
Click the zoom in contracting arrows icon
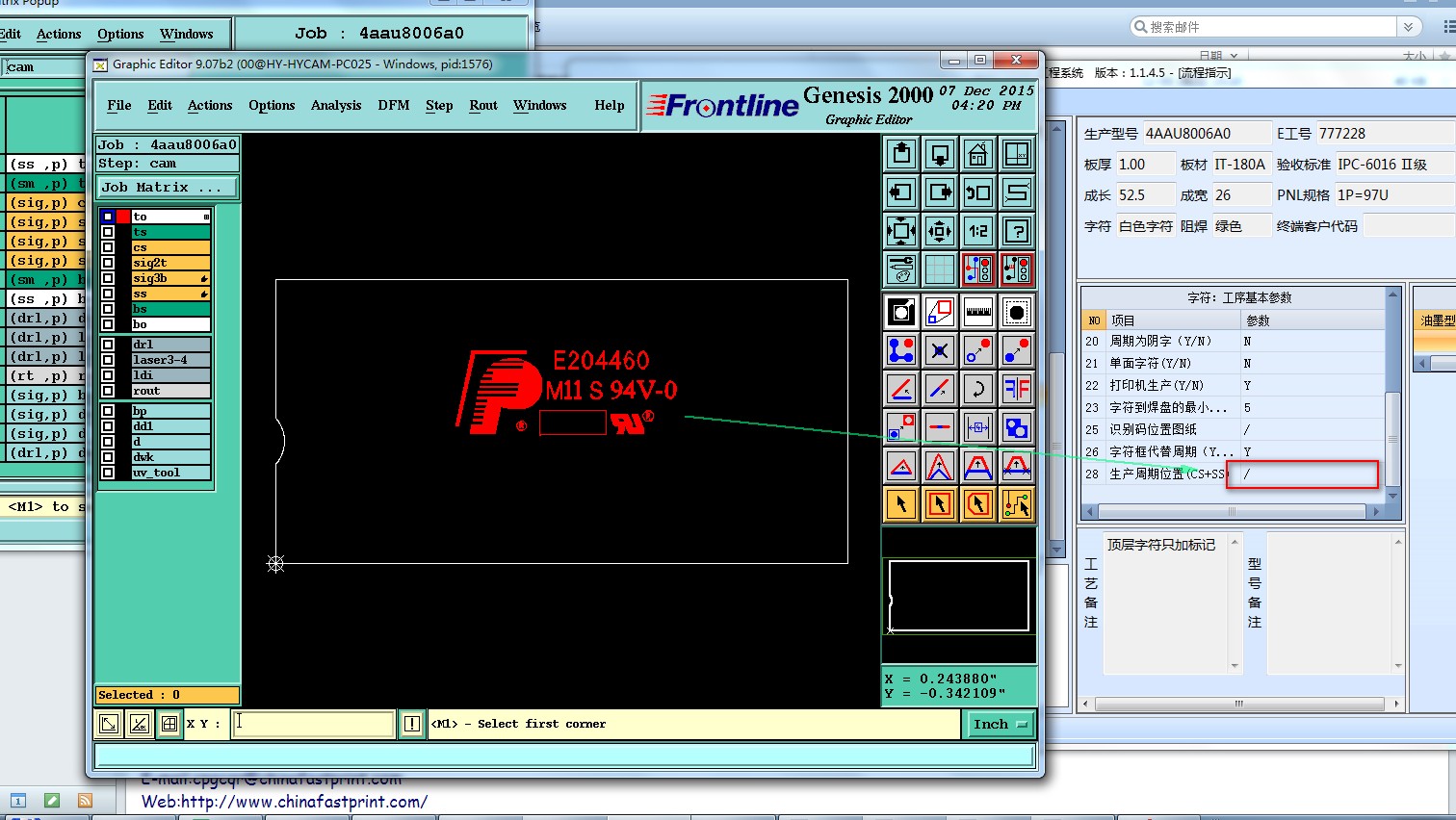pyautogui.click(x=940, y=231)
